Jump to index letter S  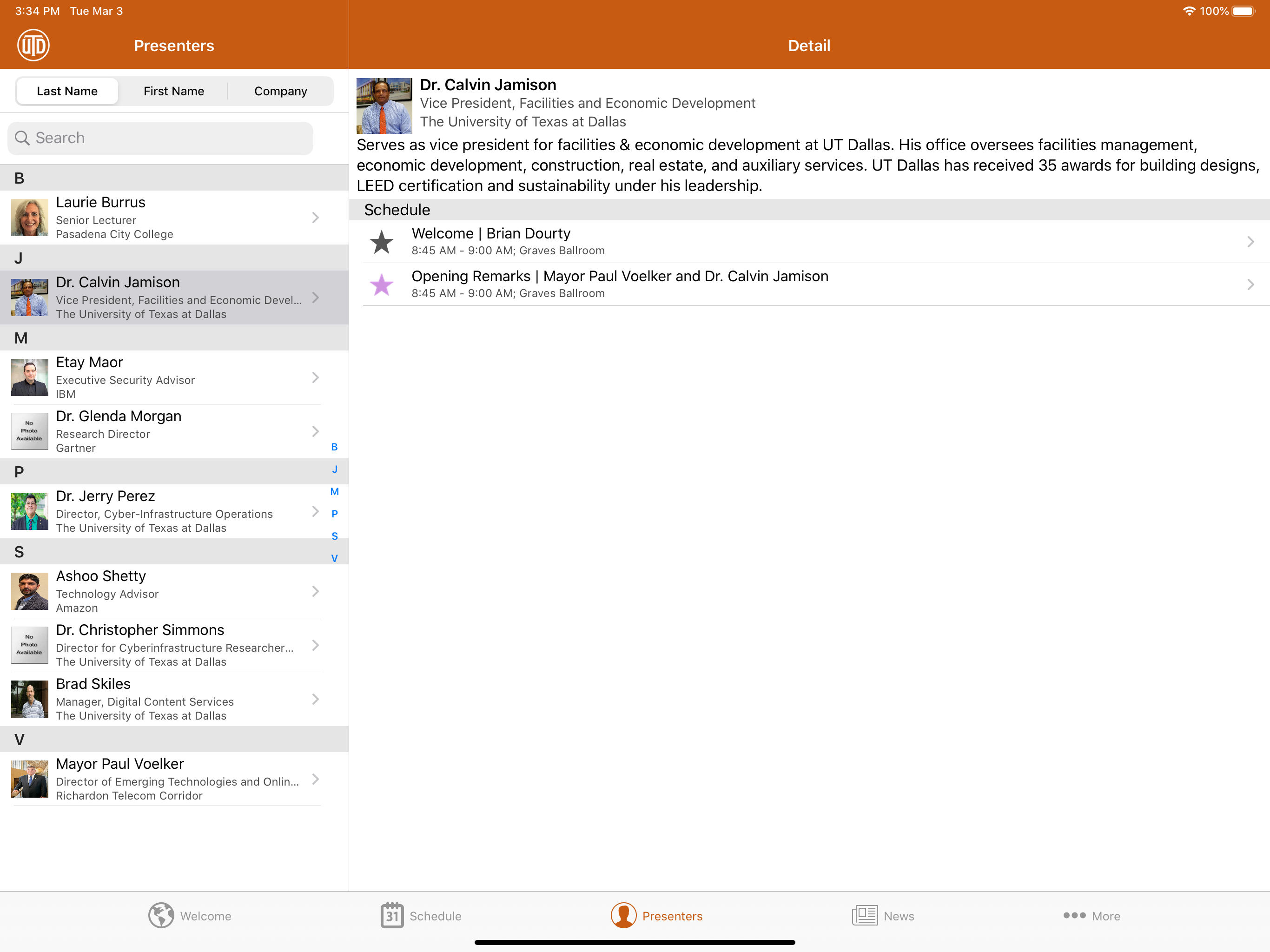tap(334, 536)
